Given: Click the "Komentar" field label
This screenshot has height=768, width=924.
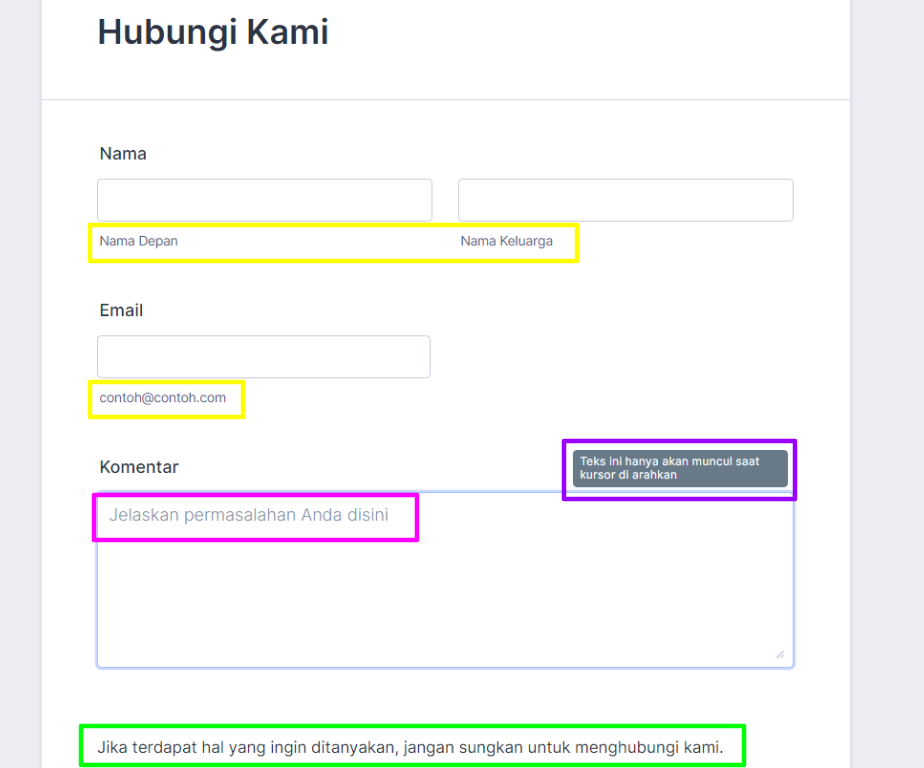Looking at the screenshot, I should [139, 467].
